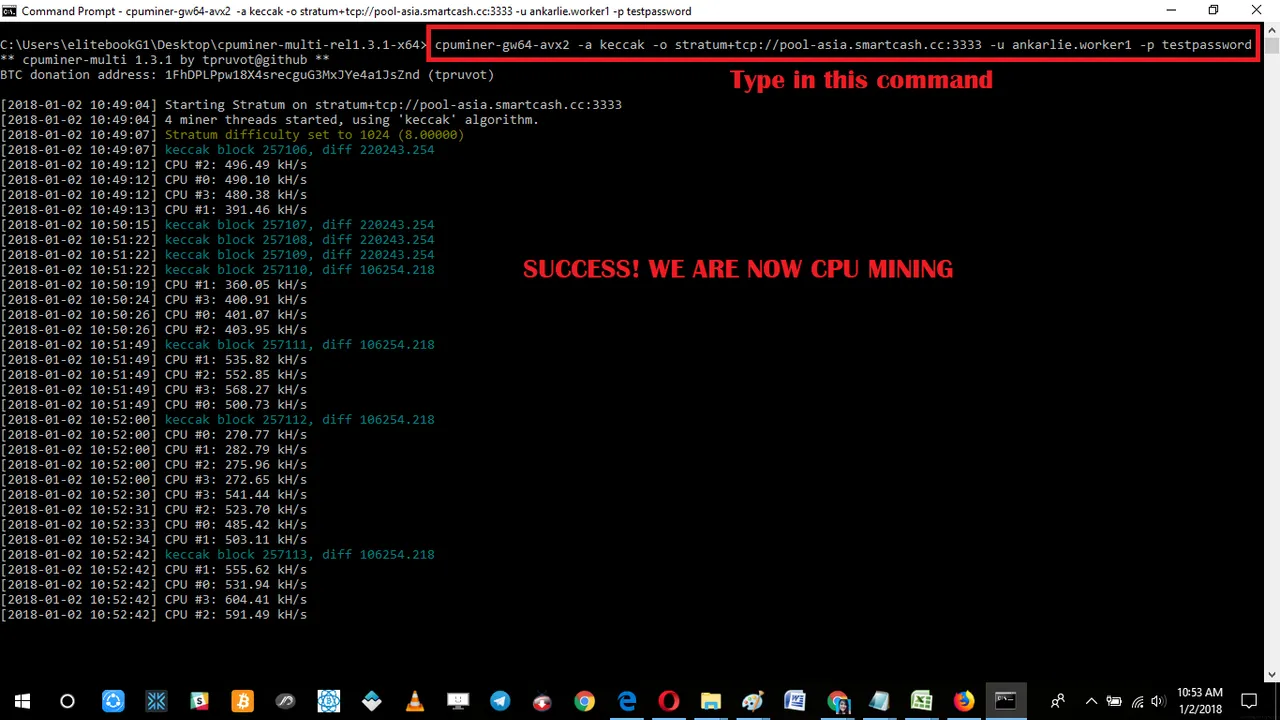
Task: Click the scrollbar down arrow
Action: (1271, 674)
